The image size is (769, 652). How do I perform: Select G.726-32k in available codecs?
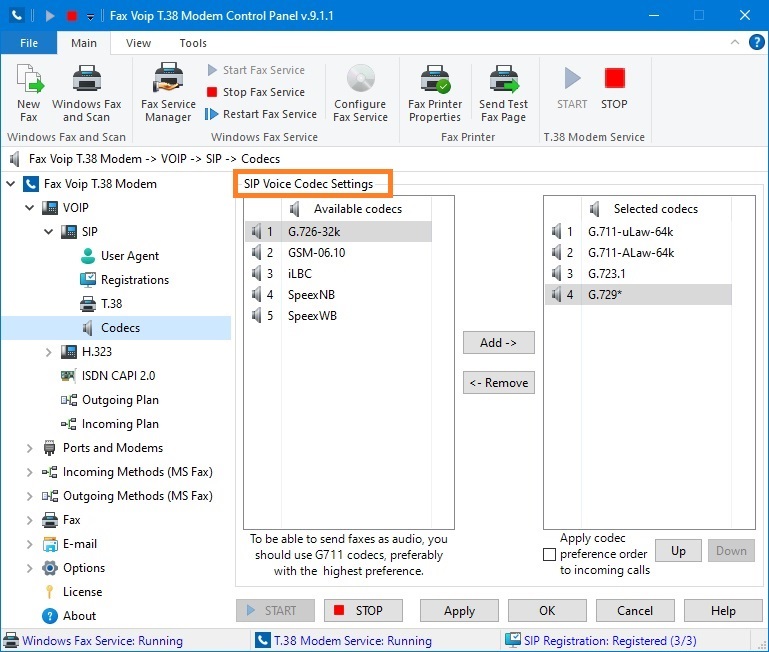(x=338, y=232)
